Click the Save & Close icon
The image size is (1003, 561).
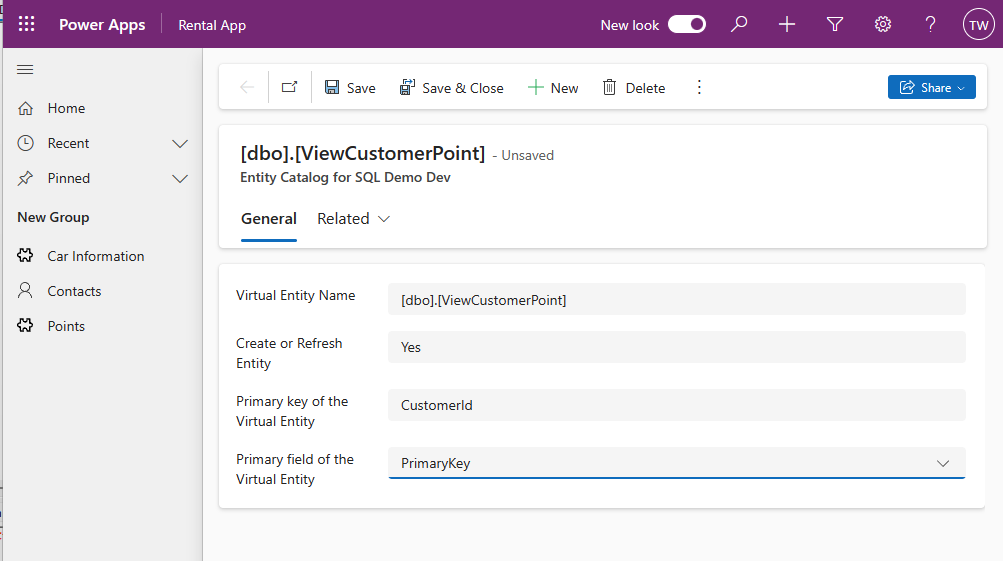click(x=407, y=87)
